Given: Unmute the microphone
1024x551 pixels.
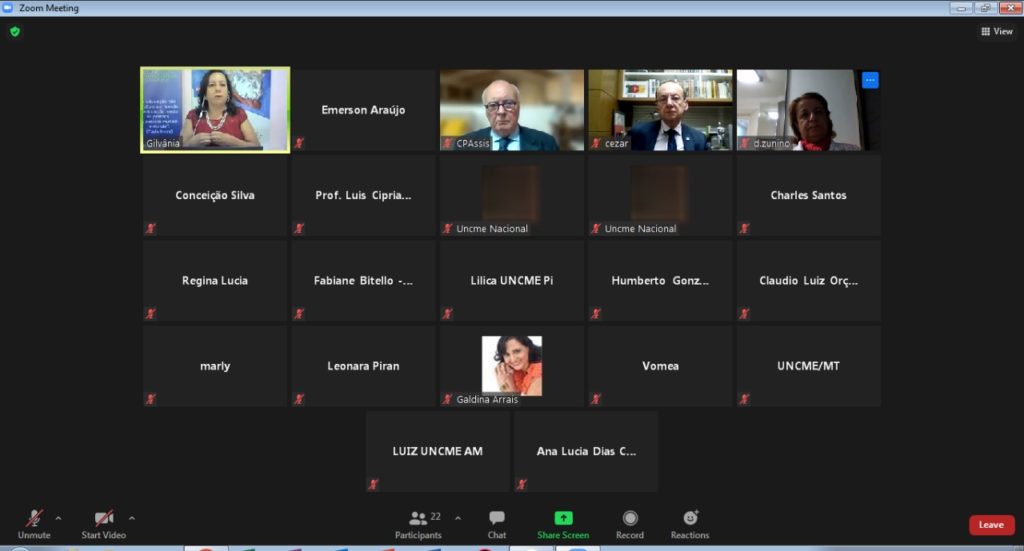Looking at the screenshot, I should coord(34,524).
